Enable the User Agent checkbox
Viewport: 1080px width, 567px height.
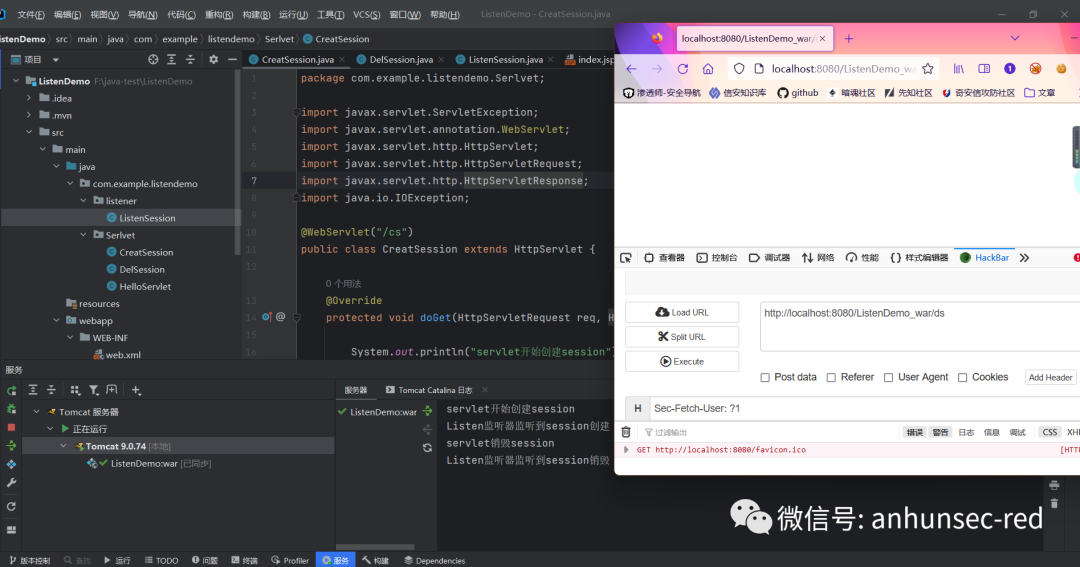(x=889, y=378)
